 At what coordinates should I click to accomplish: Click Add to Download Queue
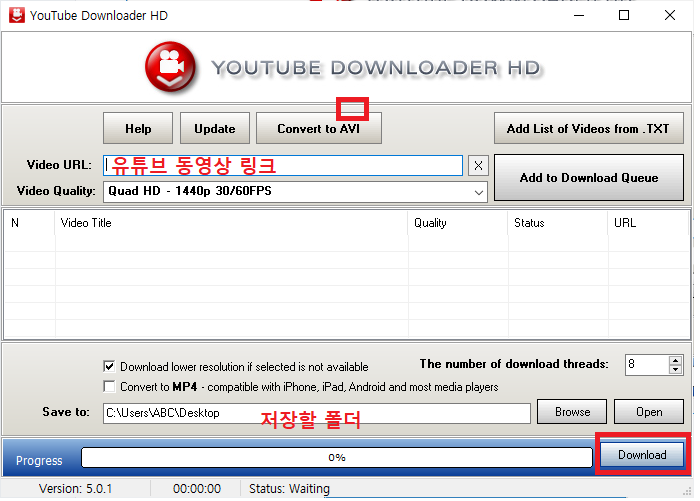pos(588,178)
